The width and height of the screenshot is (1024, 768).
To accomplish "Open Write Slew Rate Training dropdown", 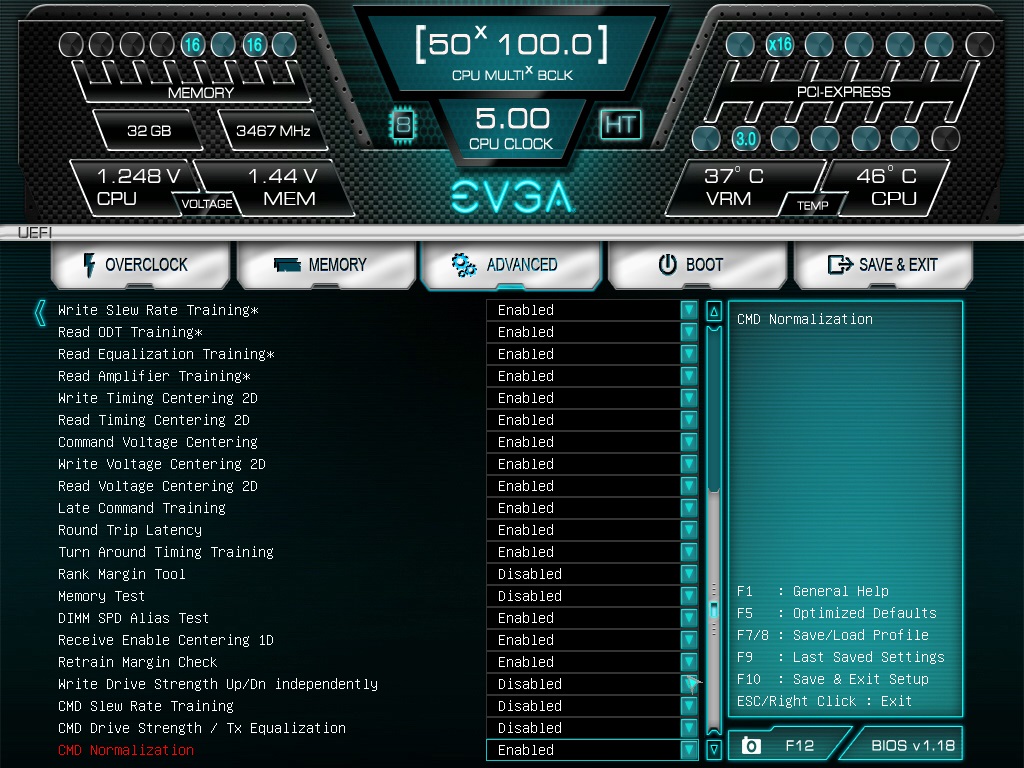I will (688, 310).
